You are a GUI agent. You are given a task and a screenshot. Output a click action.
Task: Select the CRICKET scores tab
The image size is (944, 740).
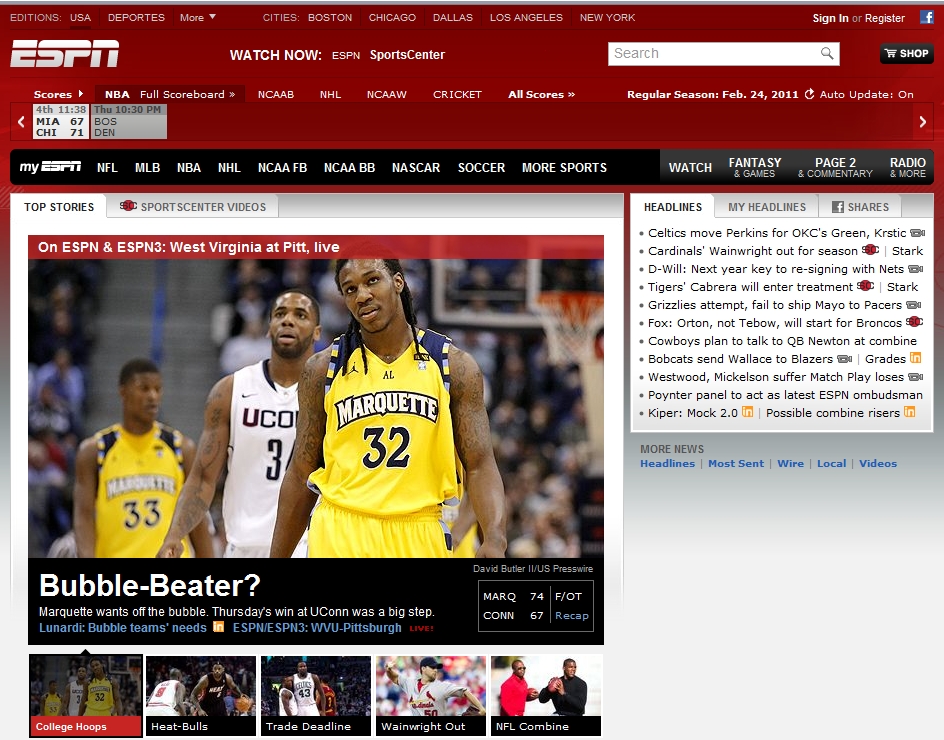tap(457, 95)
